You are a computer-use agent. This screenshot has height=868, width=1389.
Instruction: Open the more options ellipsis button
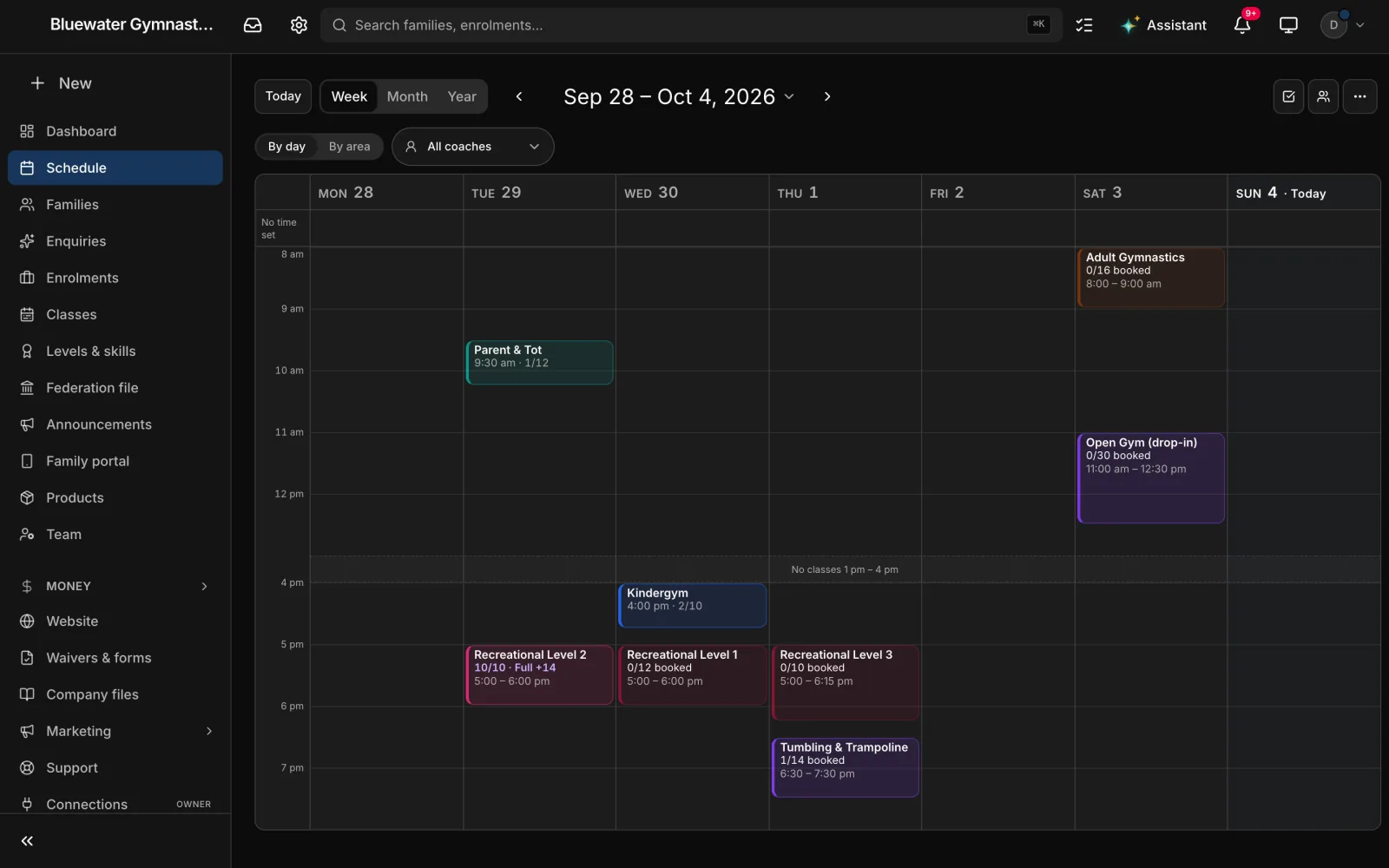click(x=1359, y=96)
